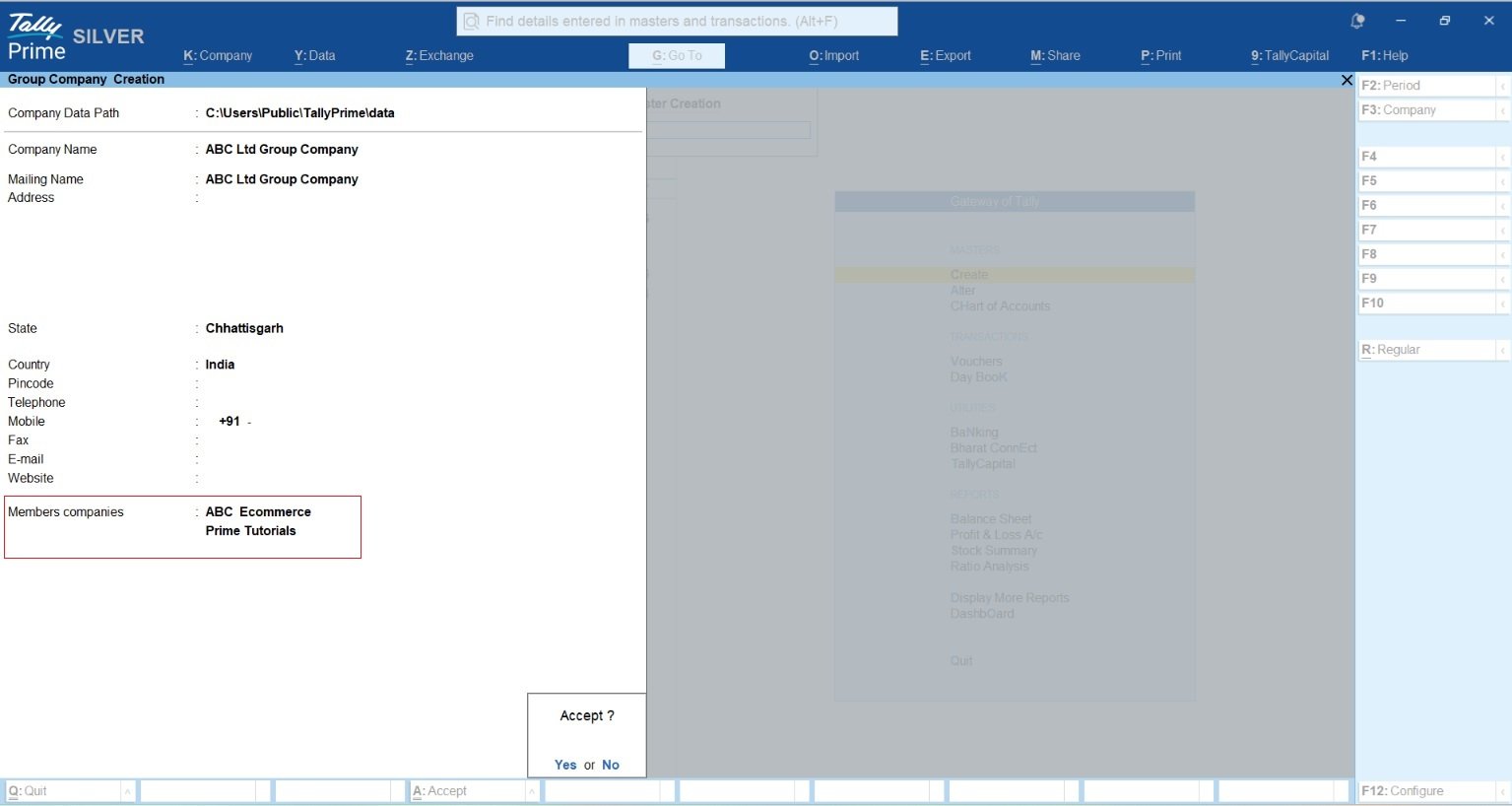Choose Yes in the Accept prompt
Image resolution: width=1512 pixels, height=806 pixels.
(x=565, y=765)
